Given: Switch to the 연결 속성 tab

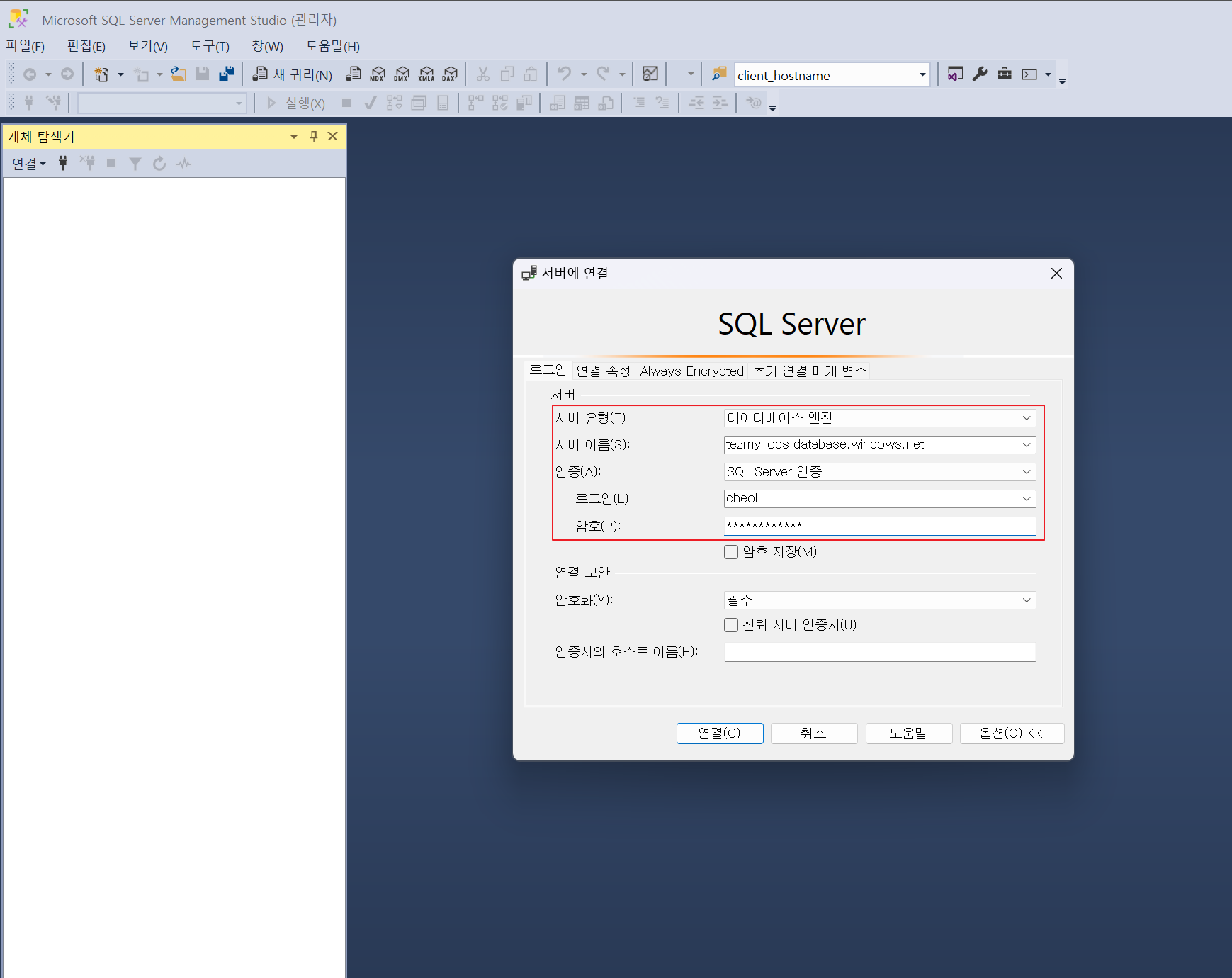Looking at the screenshot, I should pyautogui.click(x=603, y=371).
